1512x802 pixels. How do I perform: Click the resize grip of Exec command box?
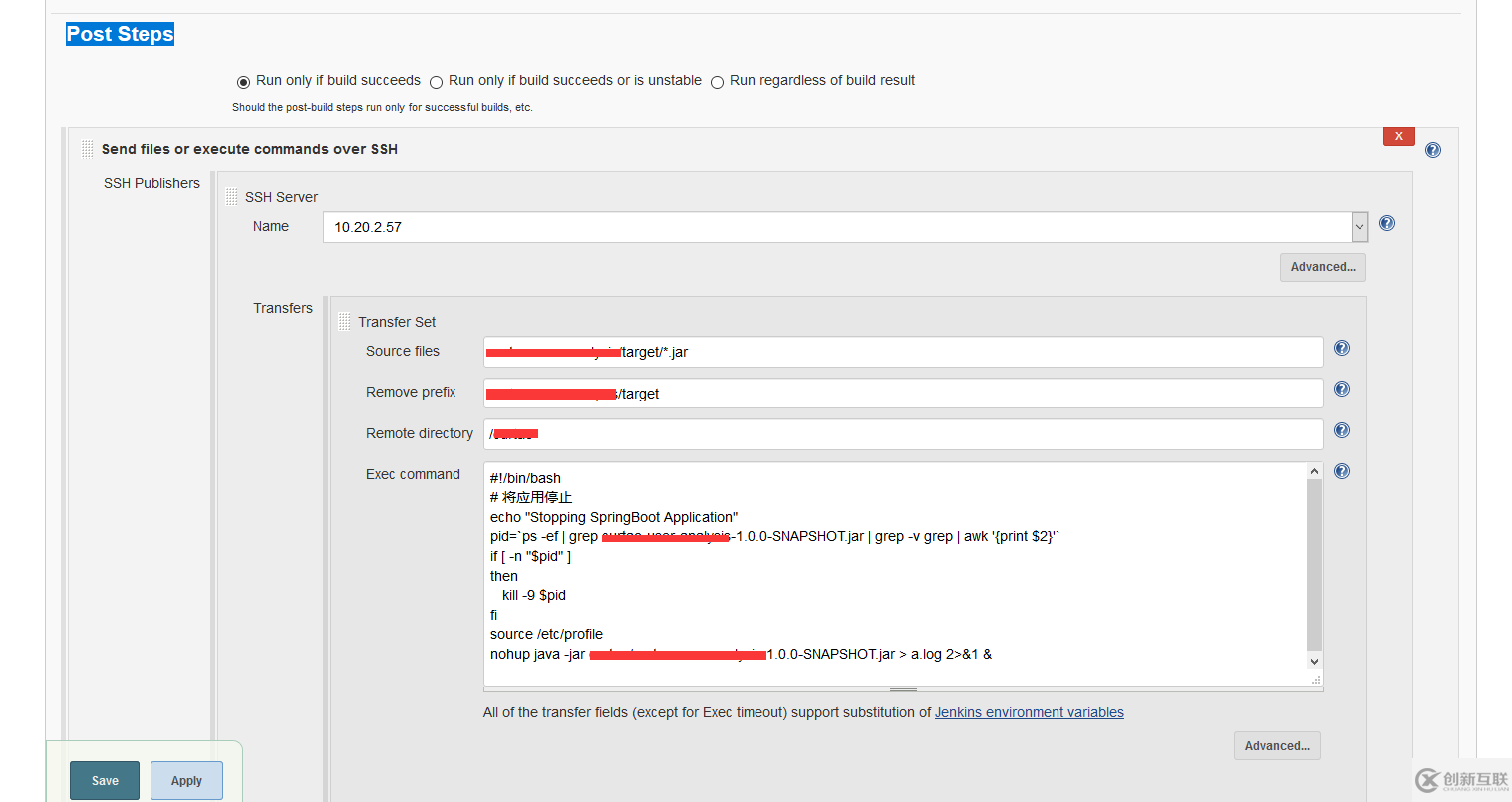[x=1316, y=680]
